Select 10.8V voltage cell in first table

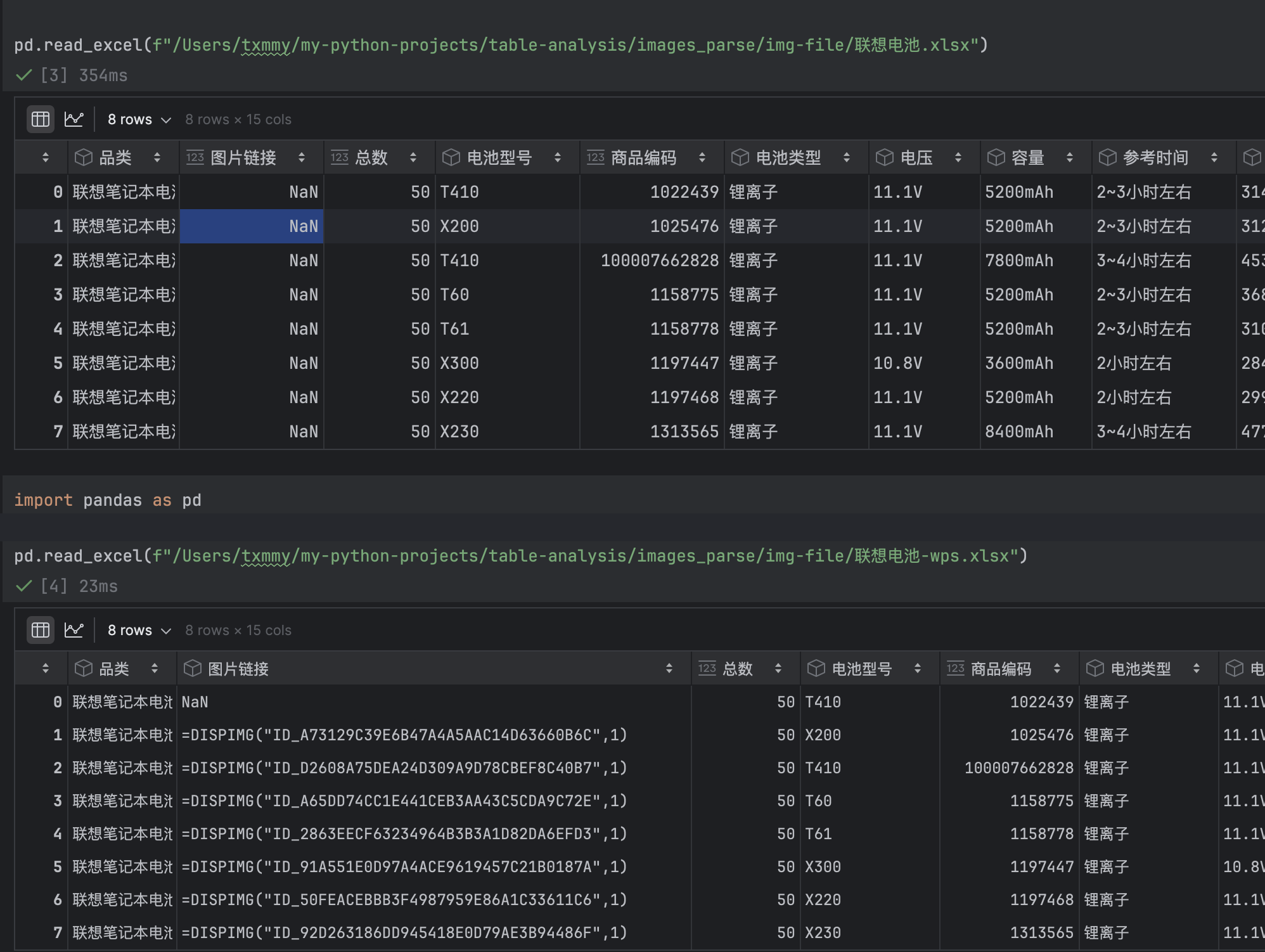925,363
